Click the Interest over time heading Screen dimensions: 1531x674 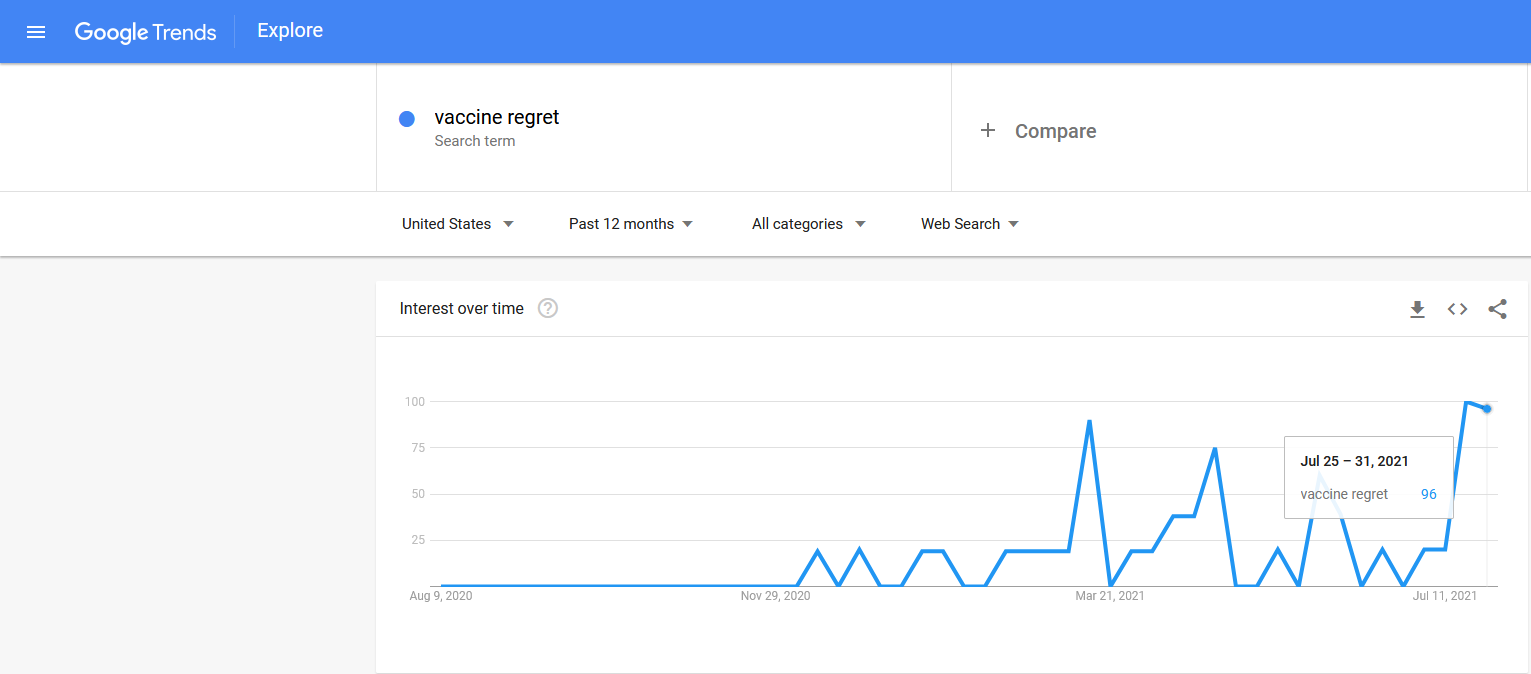click(x=461, y=308)
